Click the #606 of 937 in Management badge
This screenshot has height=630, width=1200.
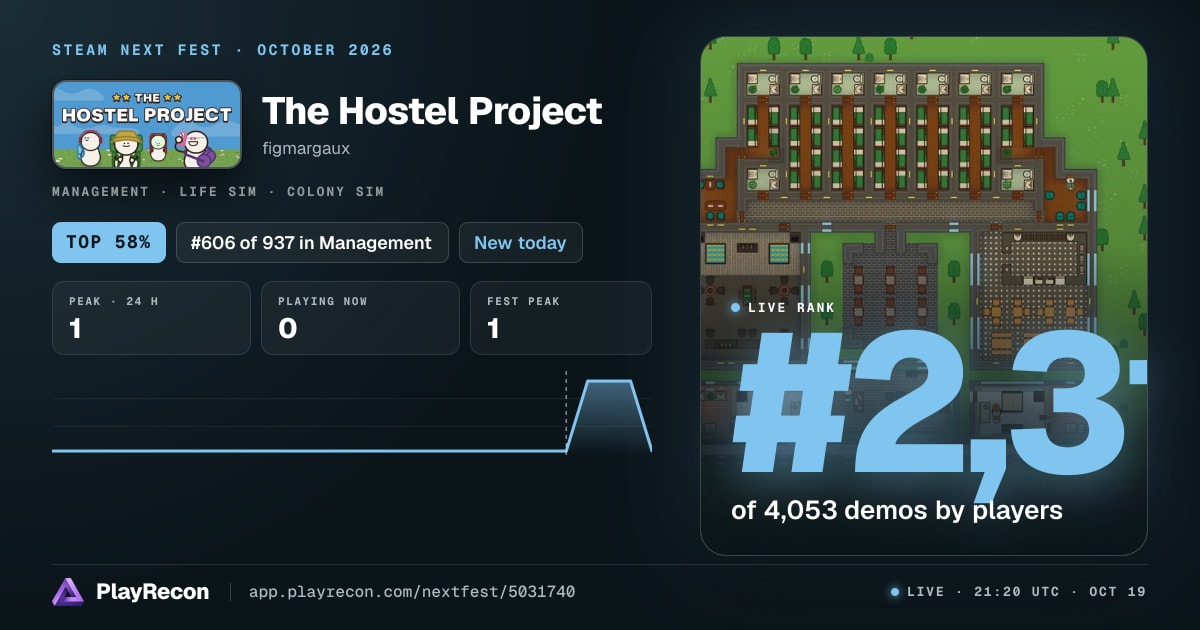pyautogui.click(x=312, y=242)
